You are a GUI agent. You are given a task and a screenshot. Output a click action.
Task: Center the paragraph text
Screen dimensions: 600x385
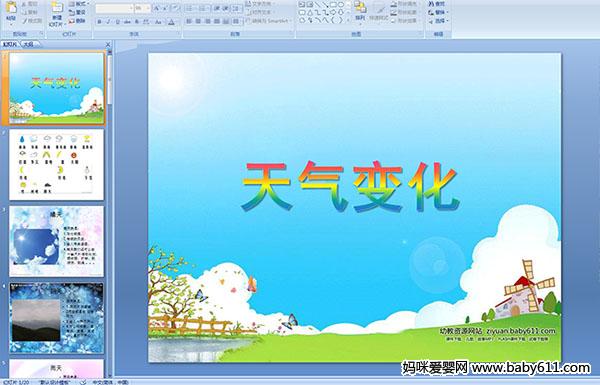tap(198, 21)
